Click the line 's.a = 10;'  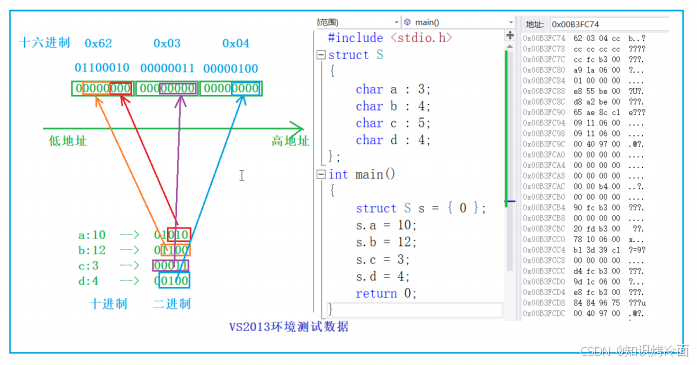click(385, 225)
